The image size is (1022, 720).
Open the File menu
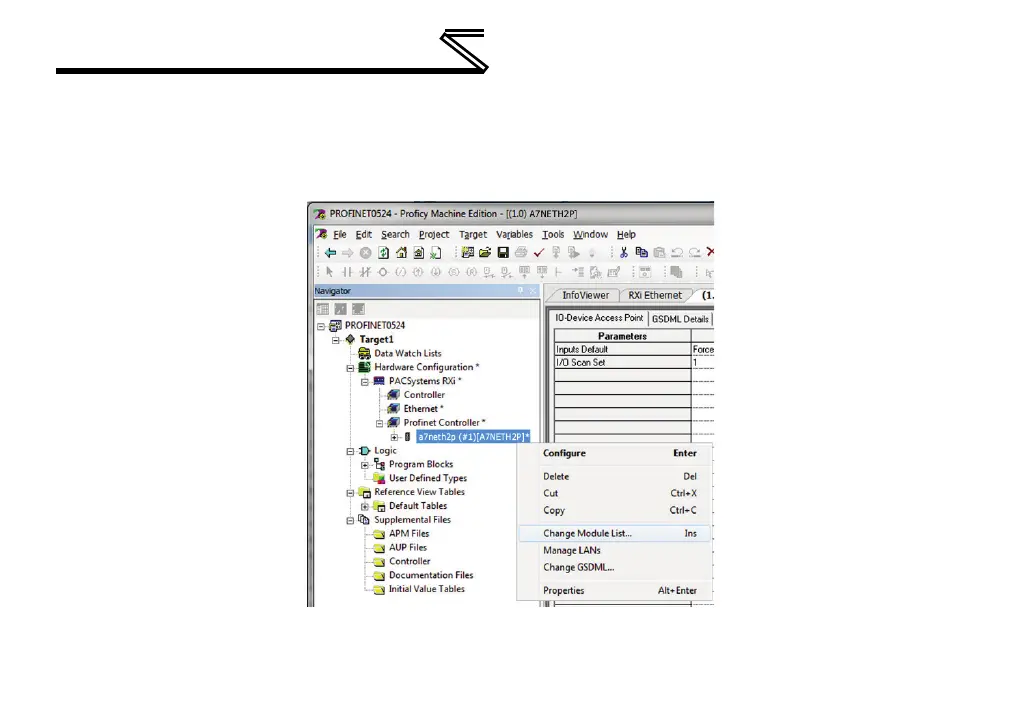tap(340, 235)
